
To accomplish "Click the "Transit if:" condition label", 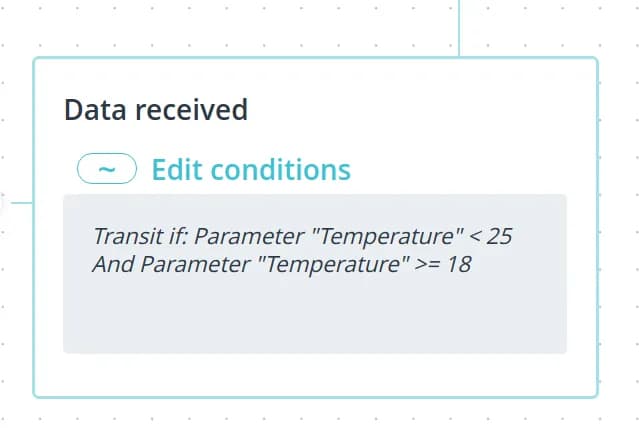I will coord(141,237).
